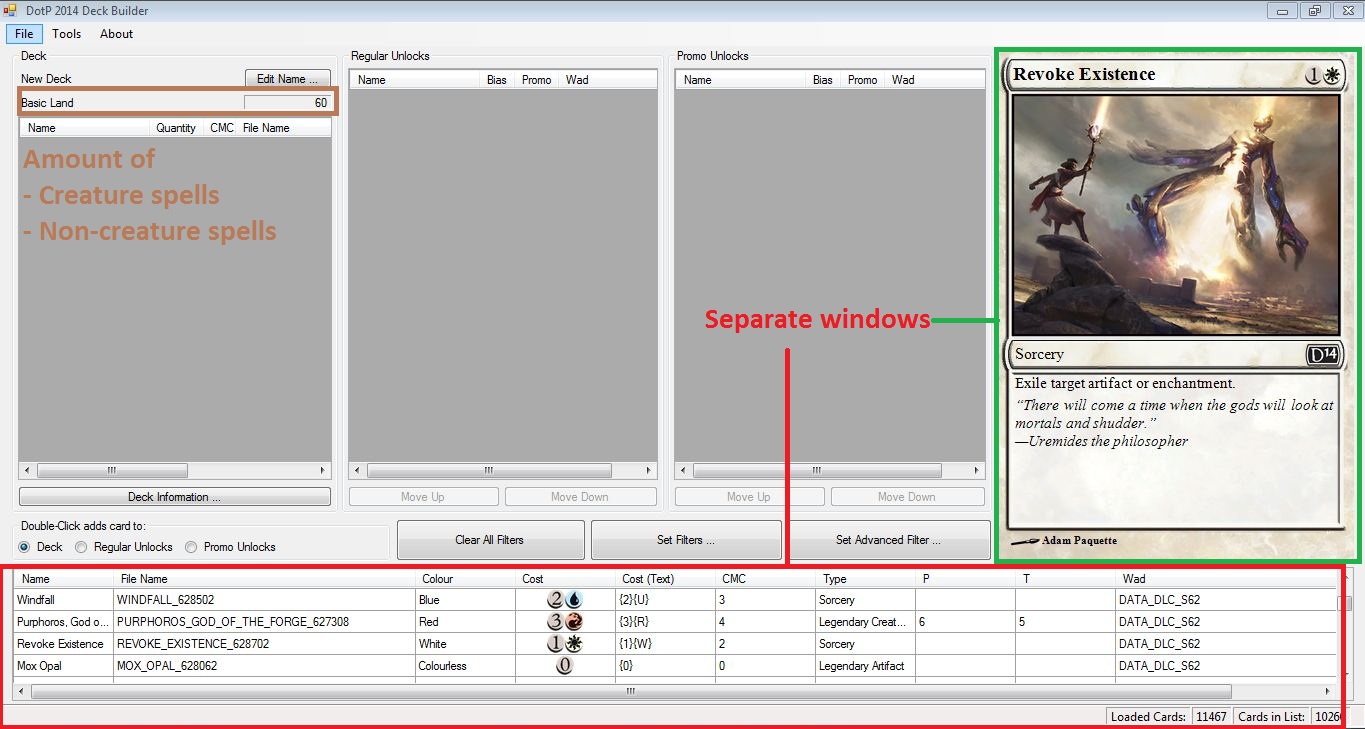
Task: Sort card list by the Colour column header
Action: pos(437,579)
